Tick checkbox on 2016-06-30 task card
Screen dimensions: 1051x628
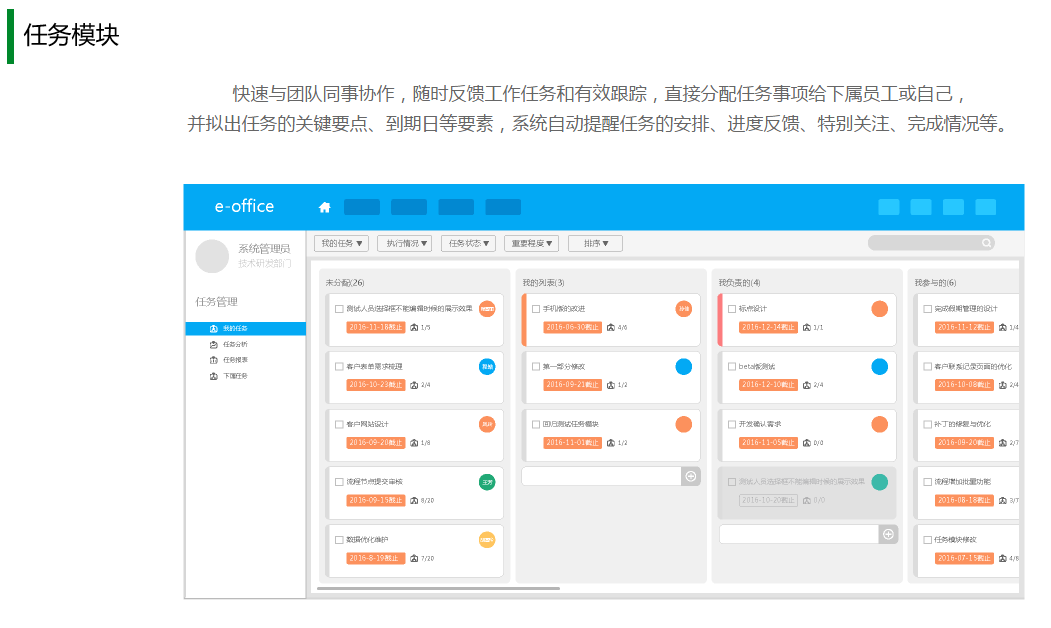tap(536, 309)
